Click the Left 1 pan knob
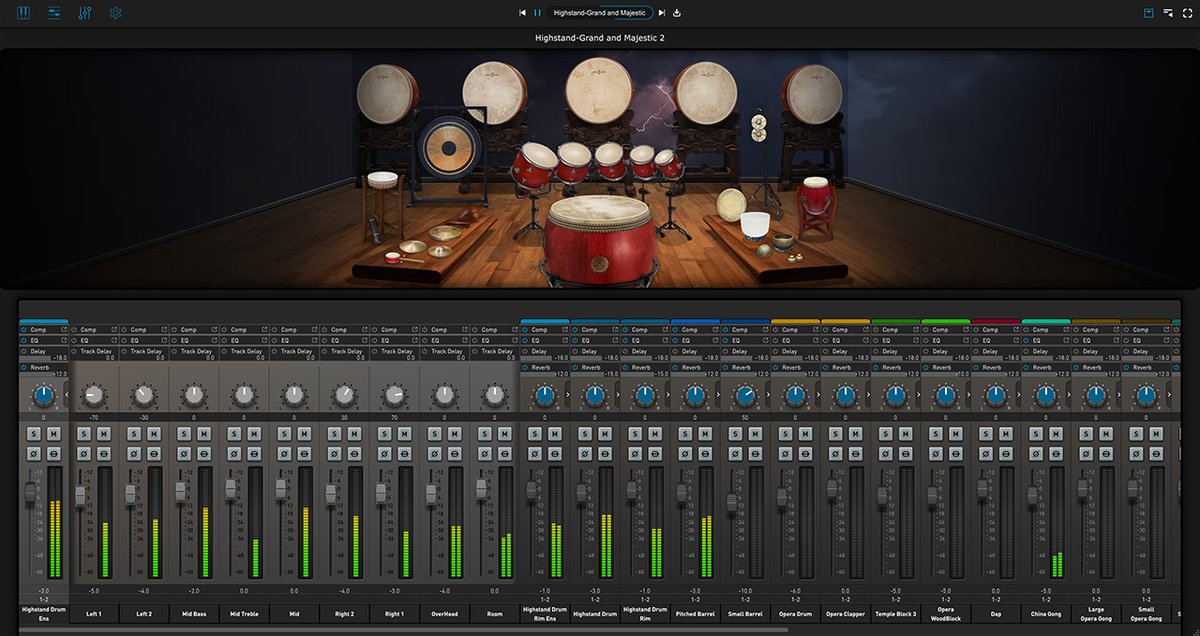 click(94, 396)
